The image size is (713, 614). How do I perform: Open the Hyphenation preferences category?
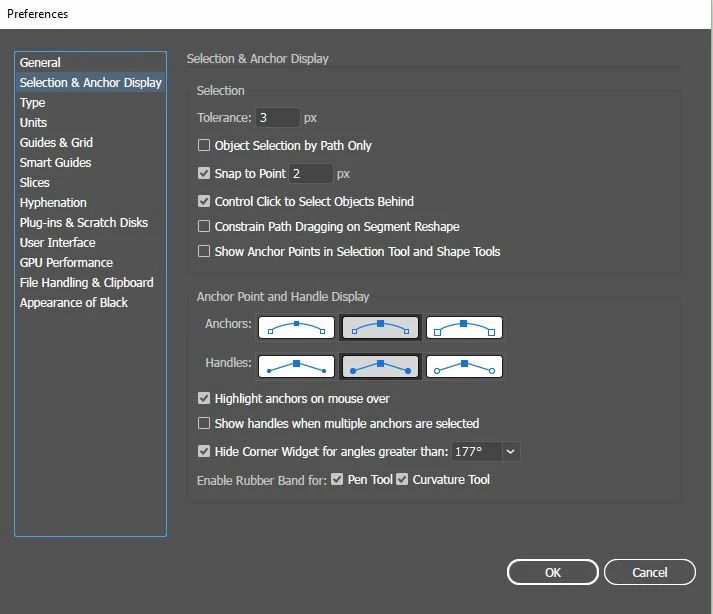click(90, 202)
